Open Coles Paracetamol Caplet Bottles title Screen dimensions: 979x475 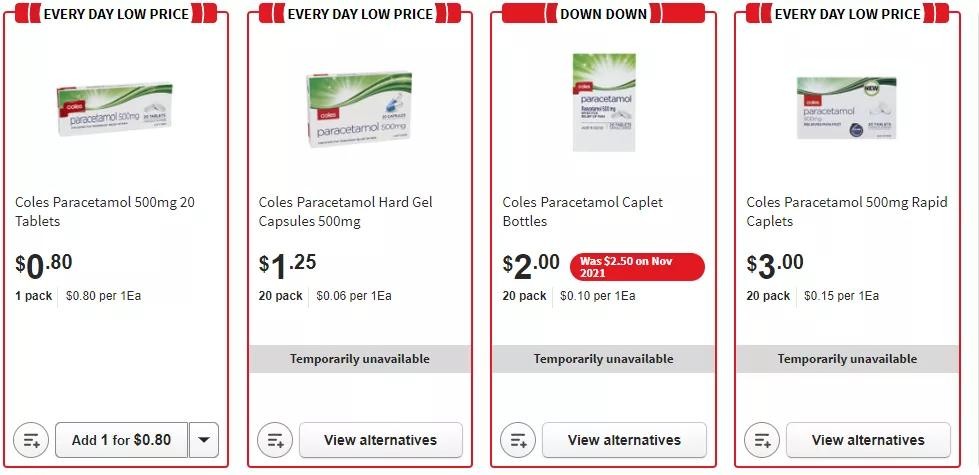(582, 211)
